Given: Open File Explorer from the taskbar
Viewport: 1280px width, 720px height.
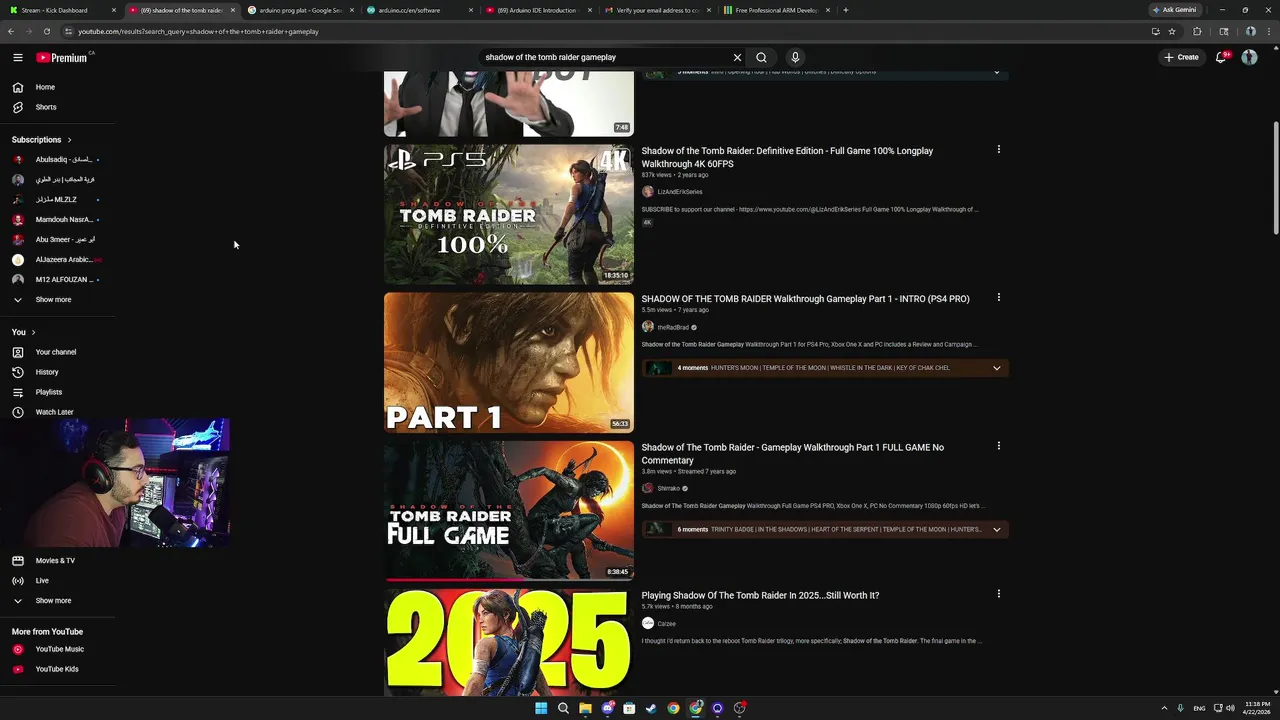Looking at the screenshot, I should pyautogui.click(x=585, y=708).
